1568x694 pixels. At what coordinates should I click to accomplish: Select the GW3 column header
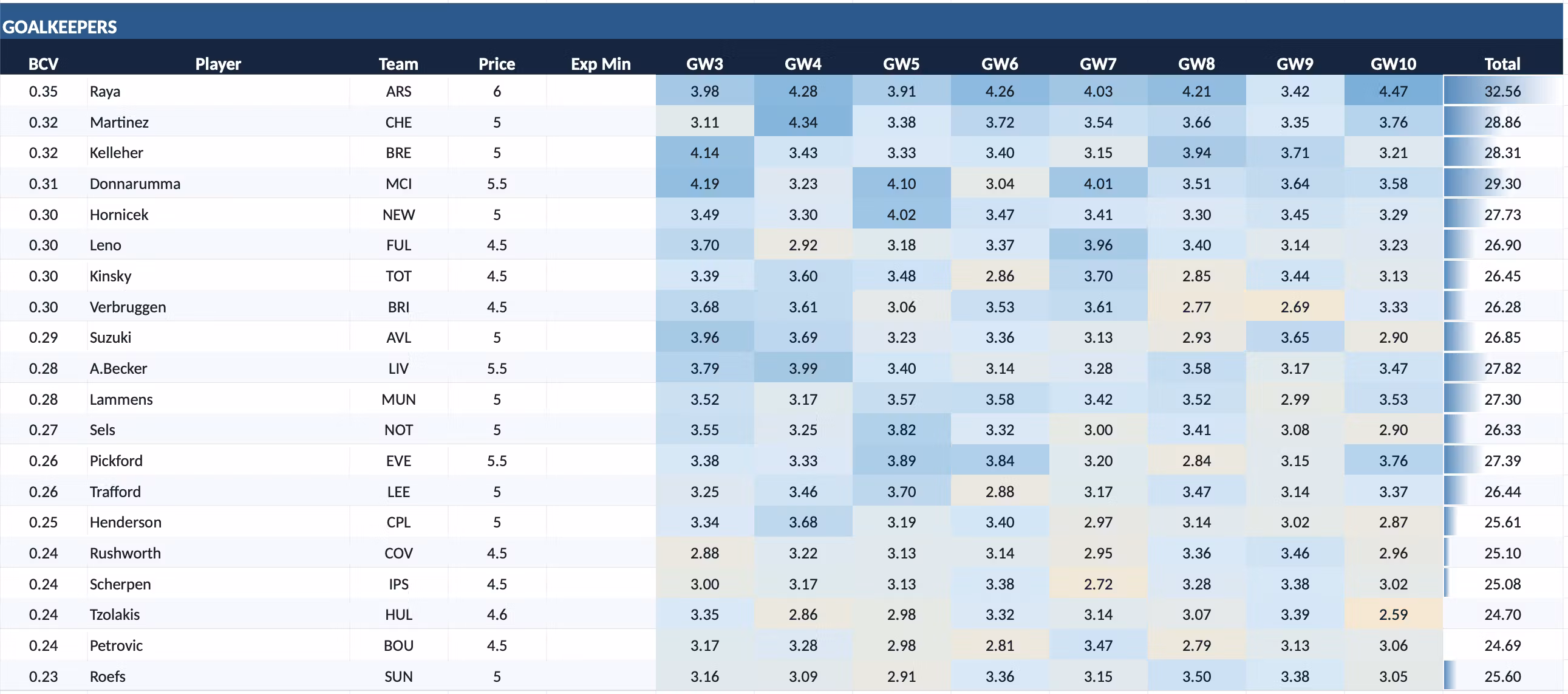click(705, 63)
